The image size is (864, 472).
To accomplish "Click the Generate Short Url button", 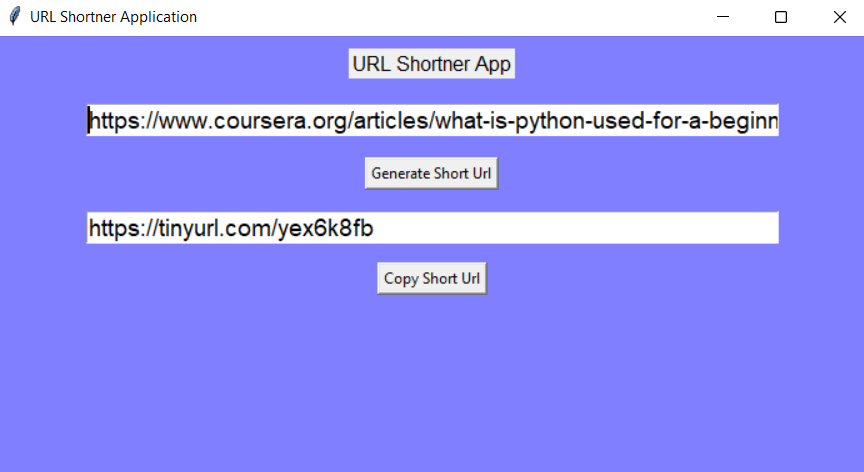I will tap(431, 173).
